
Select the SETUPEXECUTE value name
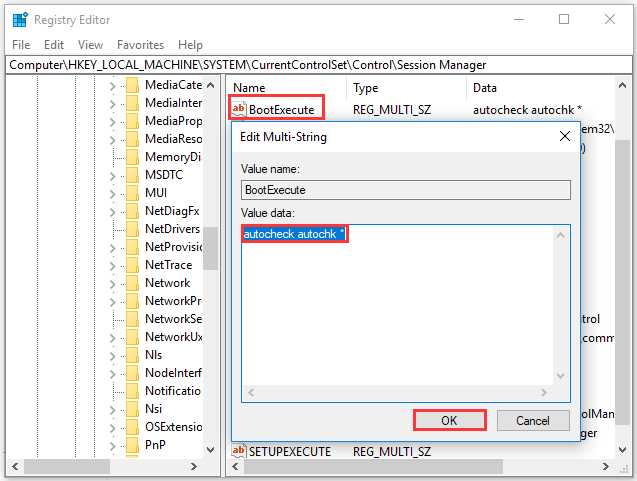pyautogui.click(x=290, y=451)
